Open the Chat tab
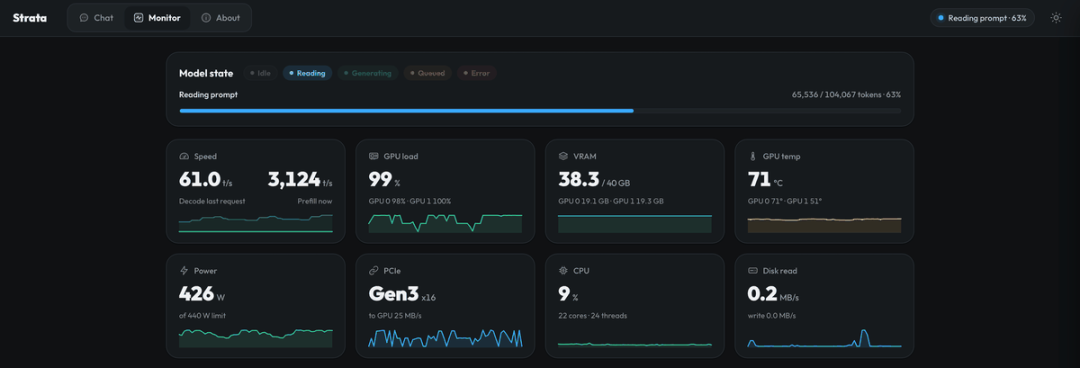1080x368 pixels. click(x=96, y=18)
